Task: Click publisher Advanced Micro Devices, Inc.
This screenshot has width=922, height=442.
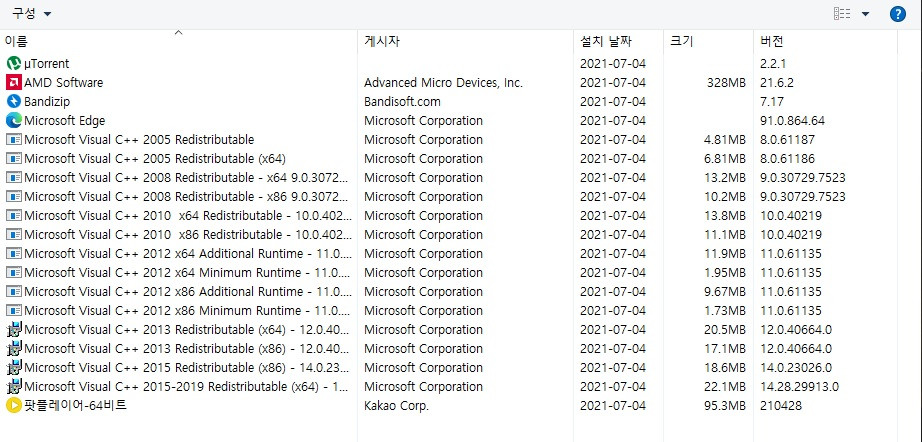Action: [443, 82]
